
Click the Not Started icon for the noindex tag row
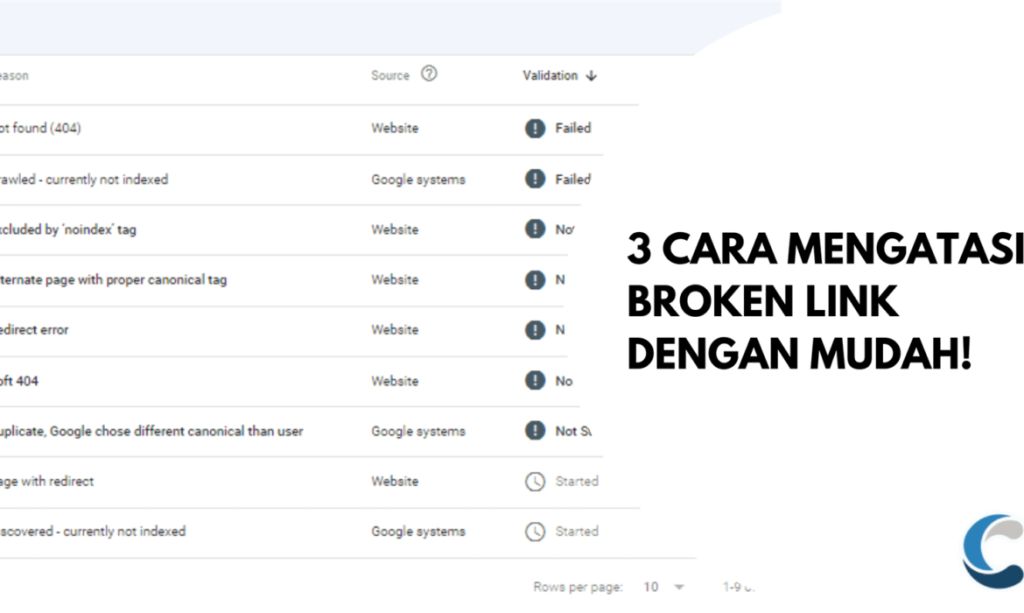[x=533, y=229]
